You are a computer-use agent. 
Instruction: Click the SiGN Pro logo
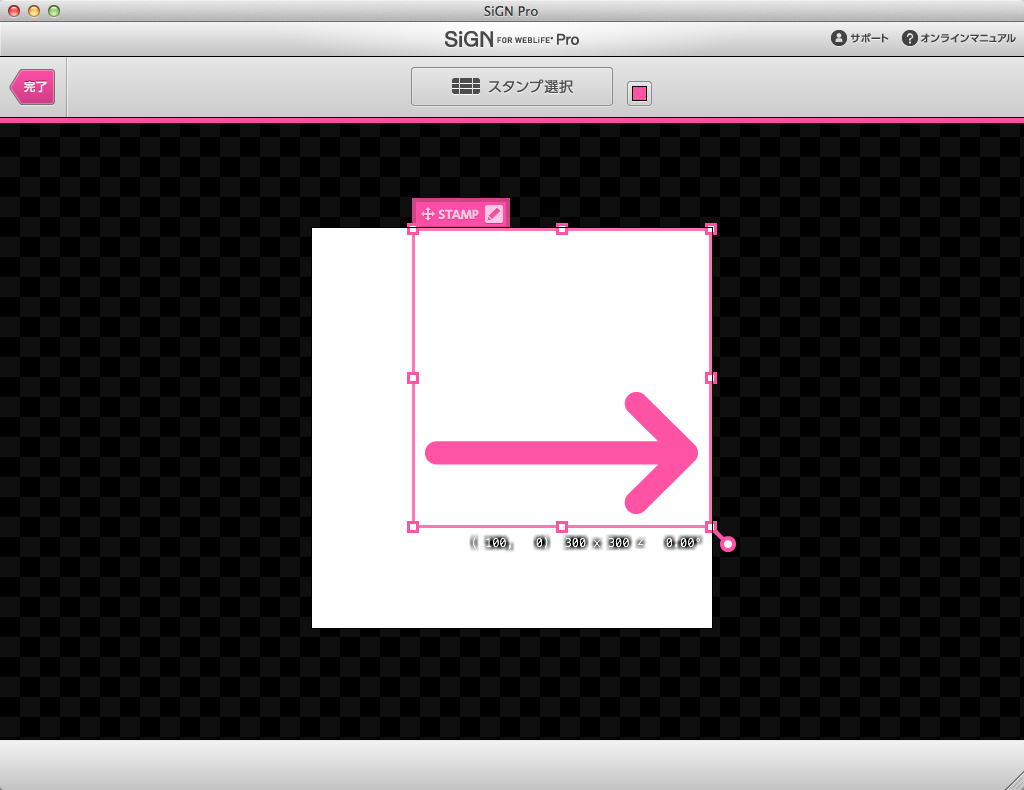[x=511, y=39]
